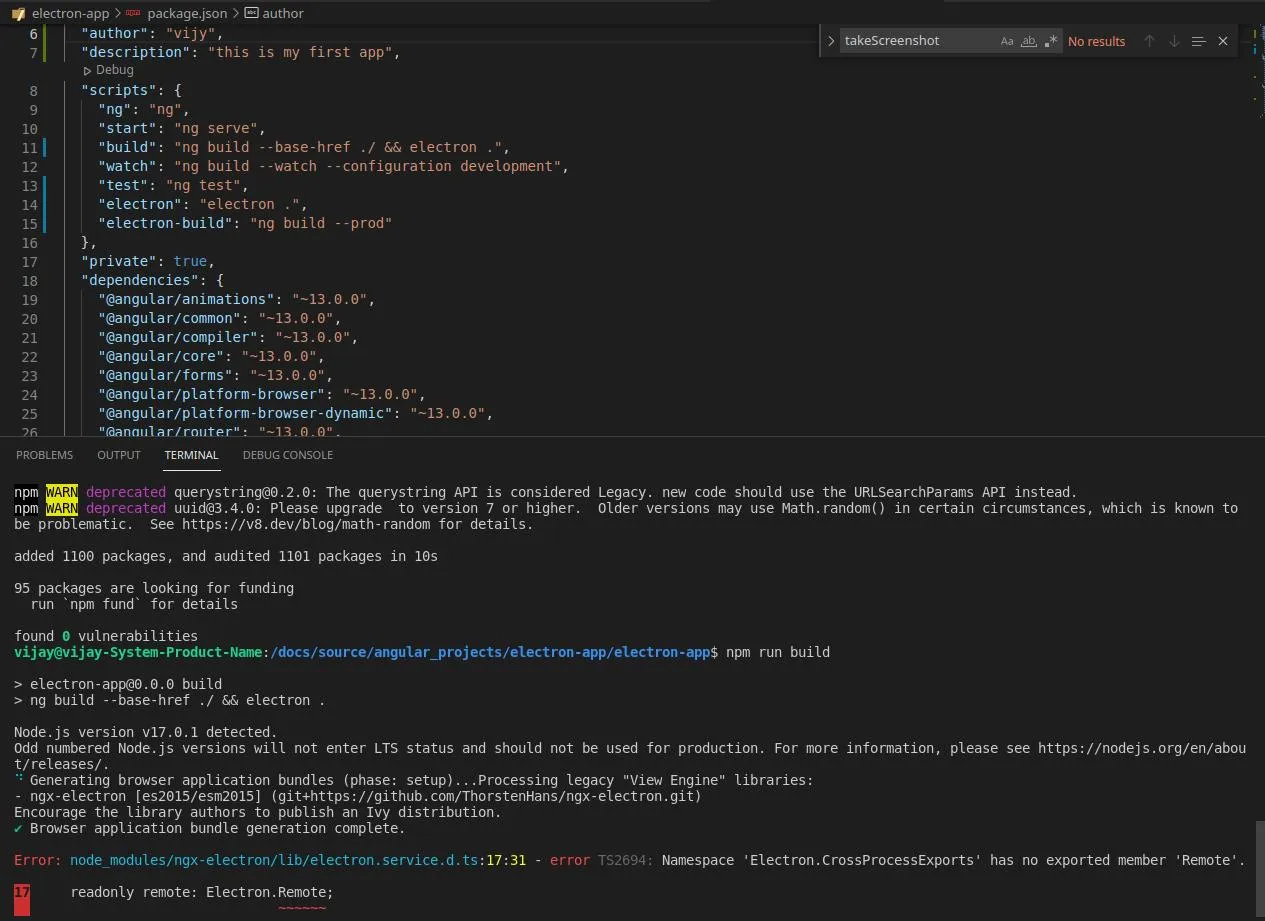Click the "@angular/forms" dependency key
This screenshot has height=921, width=1265.
click(165, 375)
